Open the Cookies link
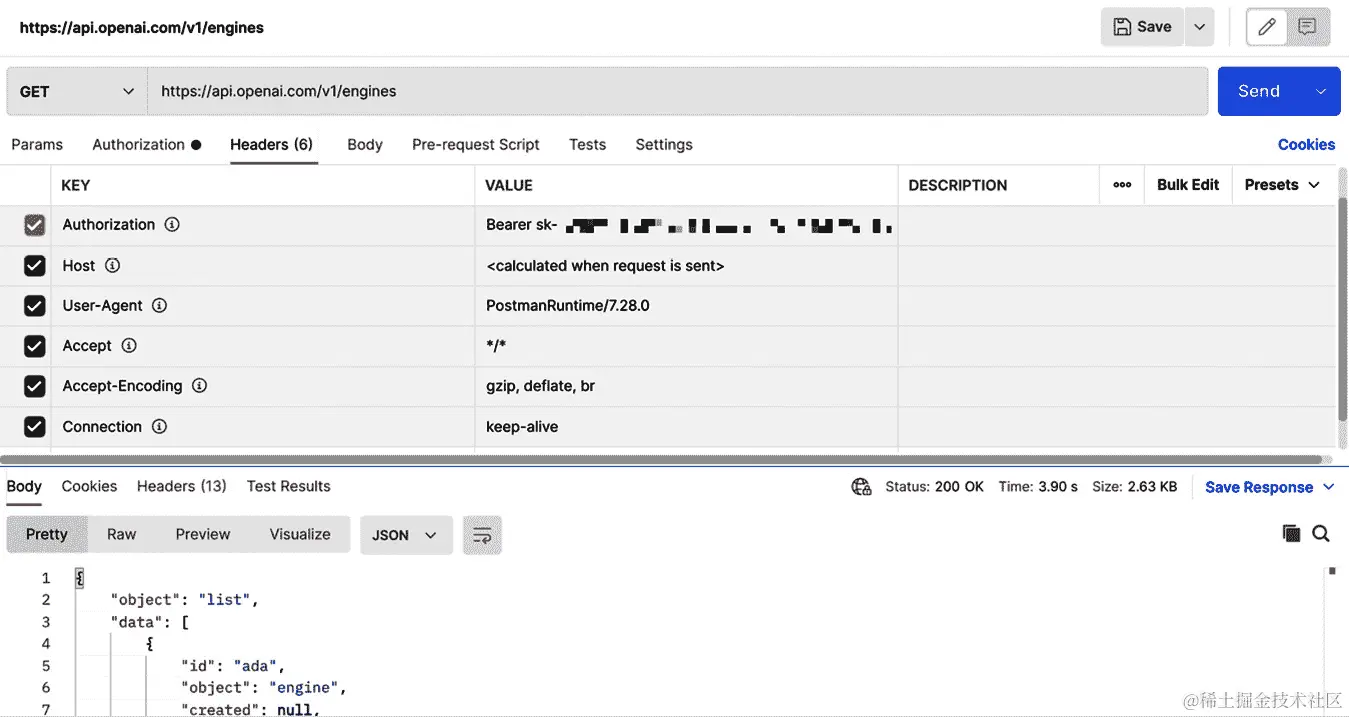 1306,144
